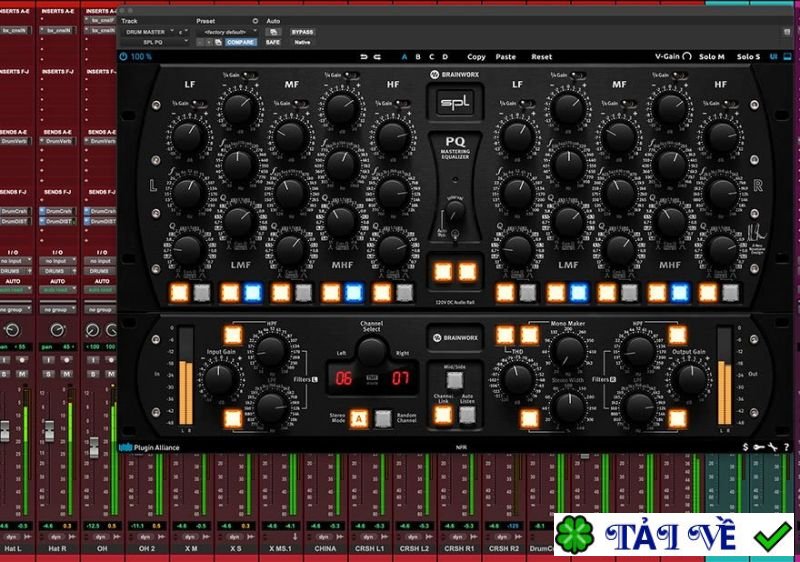Toggle the Mid/Side button
Image resolution: width=800 pixels, height=562 pixels.
[x=454, y=379]
